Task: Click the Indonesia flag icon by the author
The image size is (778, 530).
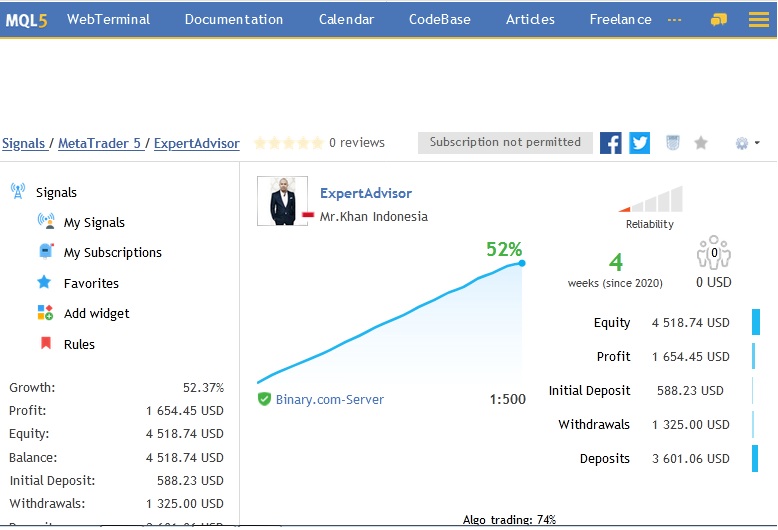Action: [x=308, y=215]
